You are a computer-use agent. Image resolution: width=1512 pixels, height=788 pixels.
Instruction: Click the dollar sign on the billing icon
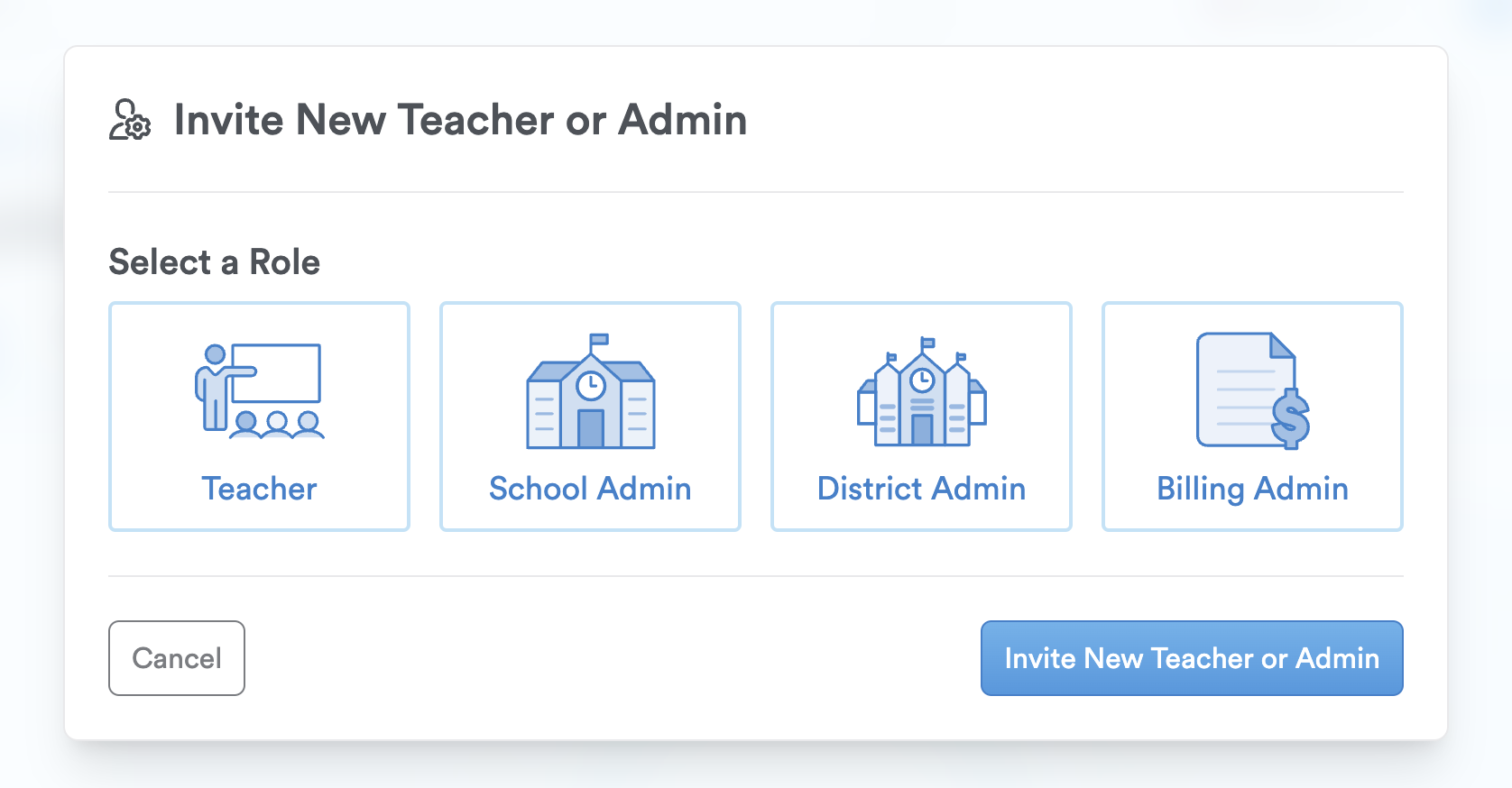pos(1290,418)
